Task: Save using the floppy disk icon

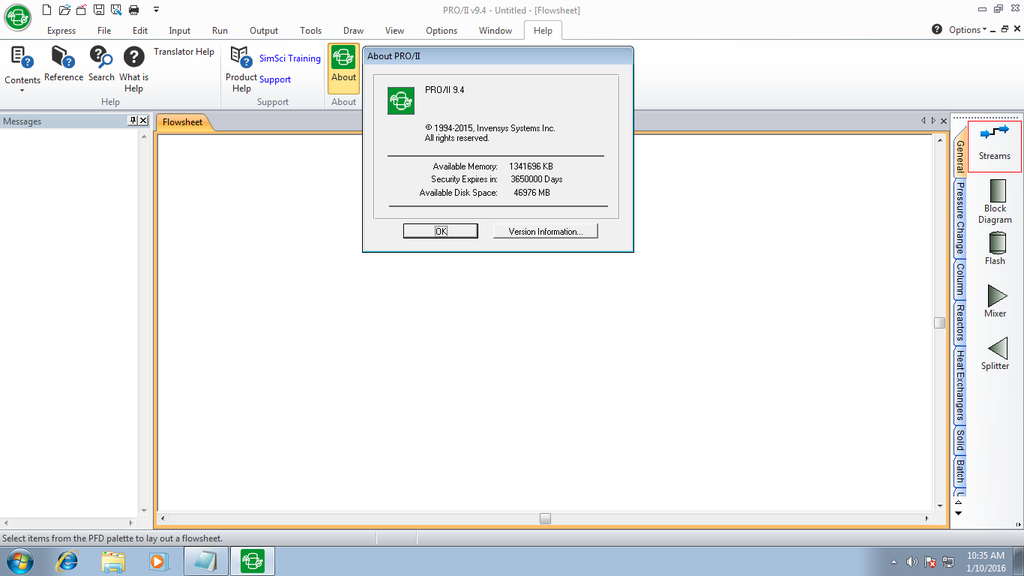Action: (99, 10)
